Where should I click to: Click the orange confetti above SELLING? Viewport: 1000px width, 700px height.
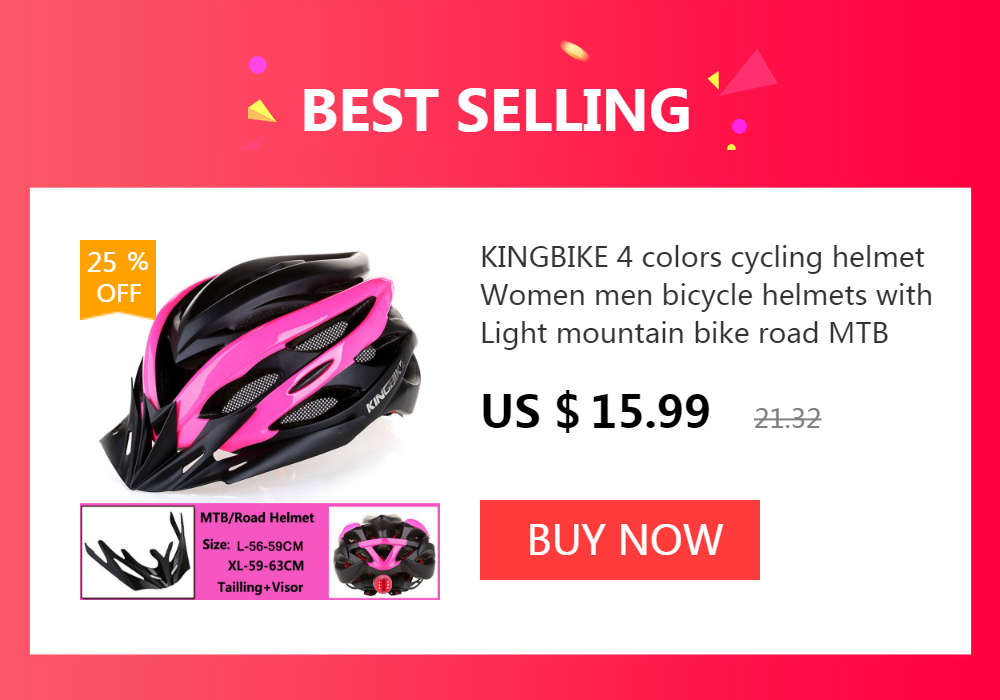coord(574,50)
